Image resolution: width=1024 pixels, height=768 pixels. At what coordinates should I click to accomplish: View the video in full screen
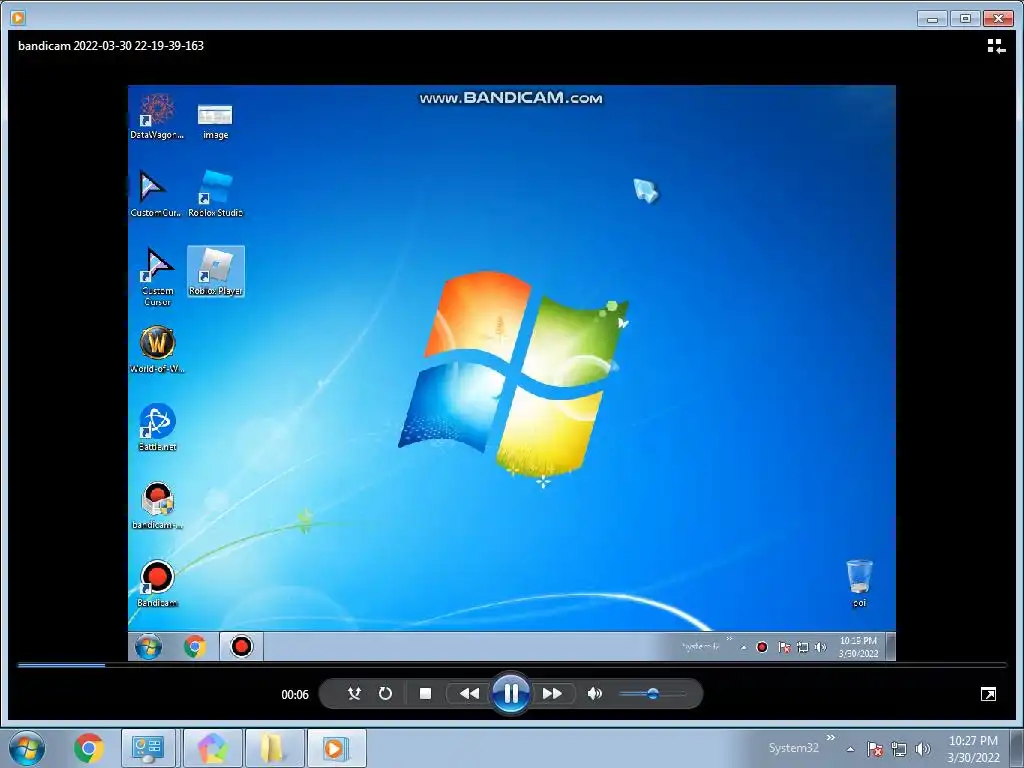point(988,694)
